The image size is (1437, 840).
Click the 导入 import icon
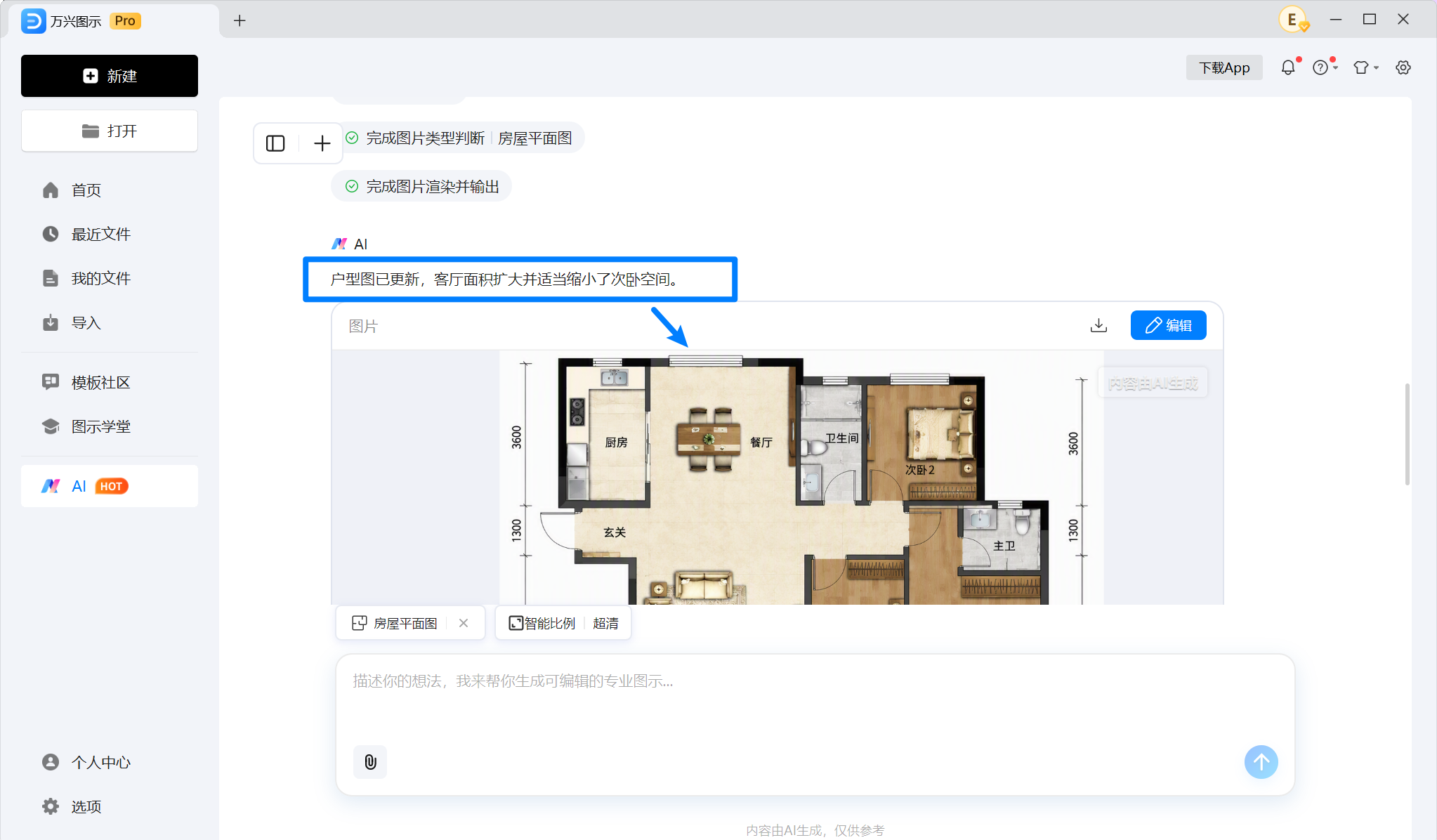[51, 322]
